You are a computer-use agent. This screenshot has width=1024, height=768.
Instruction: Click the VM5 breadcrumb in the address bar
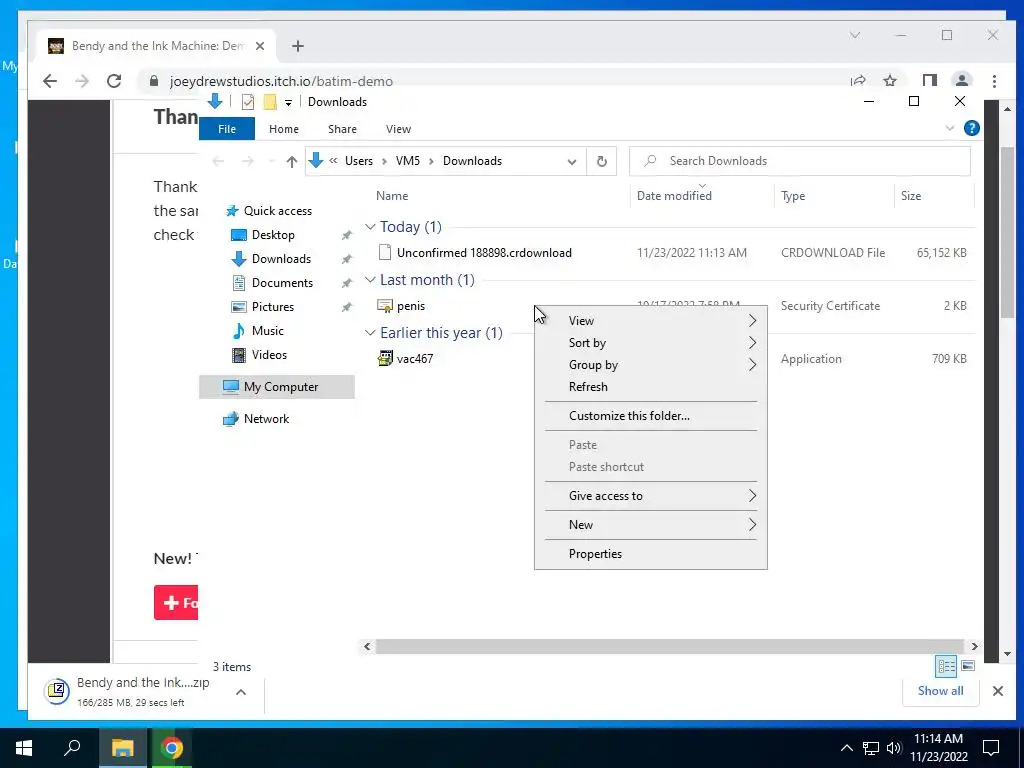tap(408, 161)
